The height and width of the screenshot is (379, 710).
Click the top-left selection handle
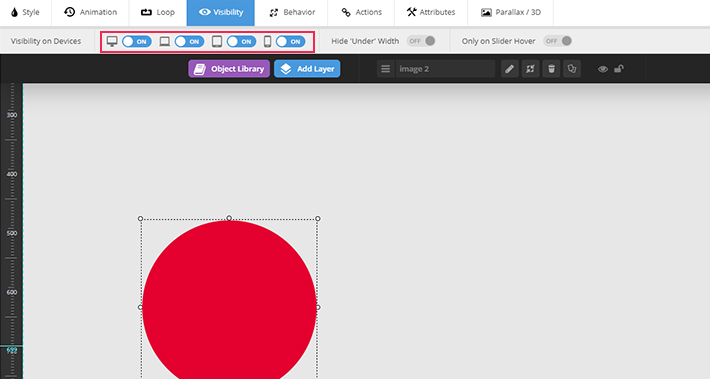pos(140,219)
